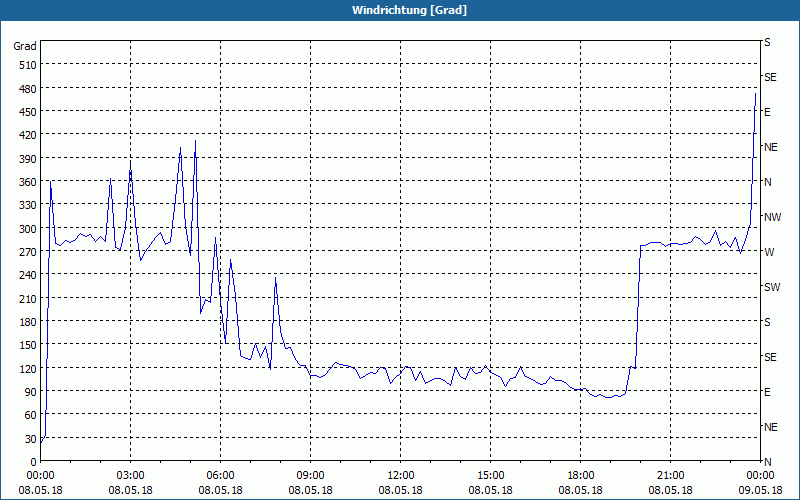This screenshot has height=500, width=800.
Task: Click the 08.05.18 date under 18:00
Action: pos(581,490)
